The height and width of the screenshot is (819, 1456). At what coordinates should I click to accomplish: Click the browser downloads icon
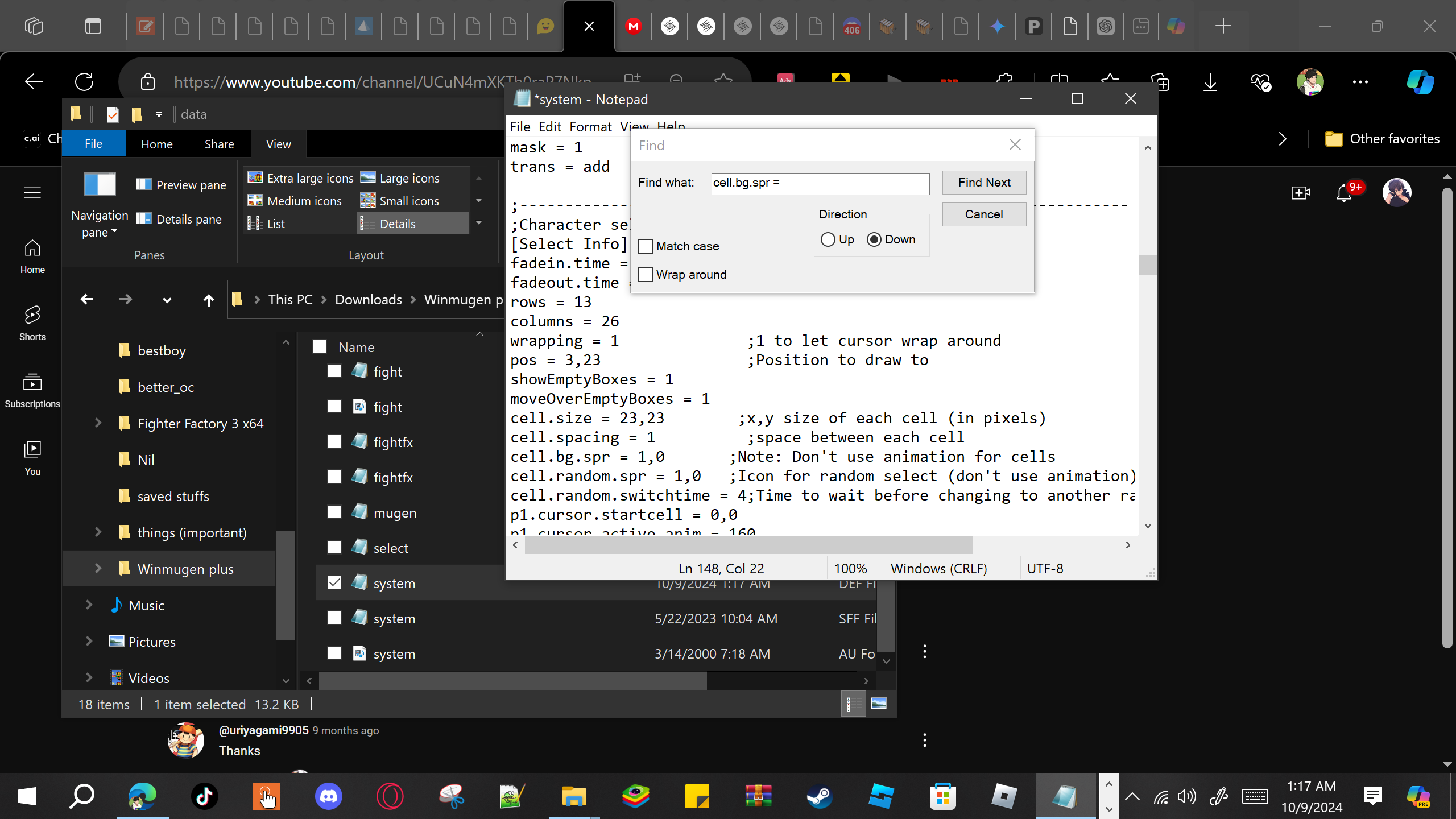1210,82
